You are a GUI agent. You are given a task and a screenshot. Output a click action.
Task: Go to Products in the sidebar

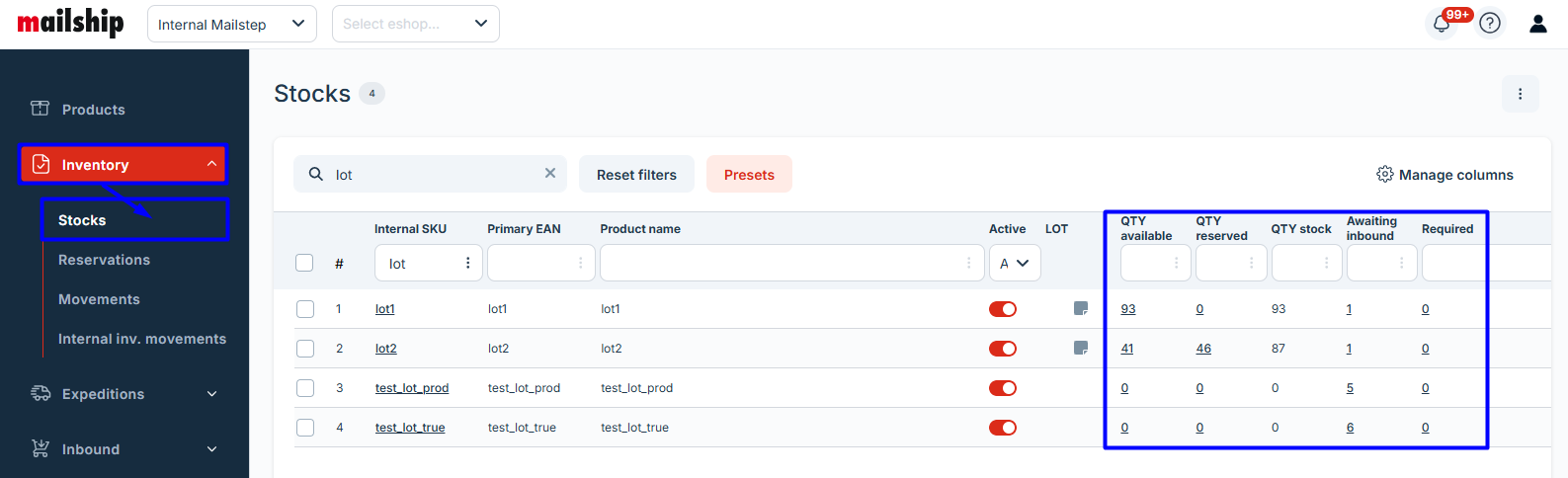click(x=93, y=110)
